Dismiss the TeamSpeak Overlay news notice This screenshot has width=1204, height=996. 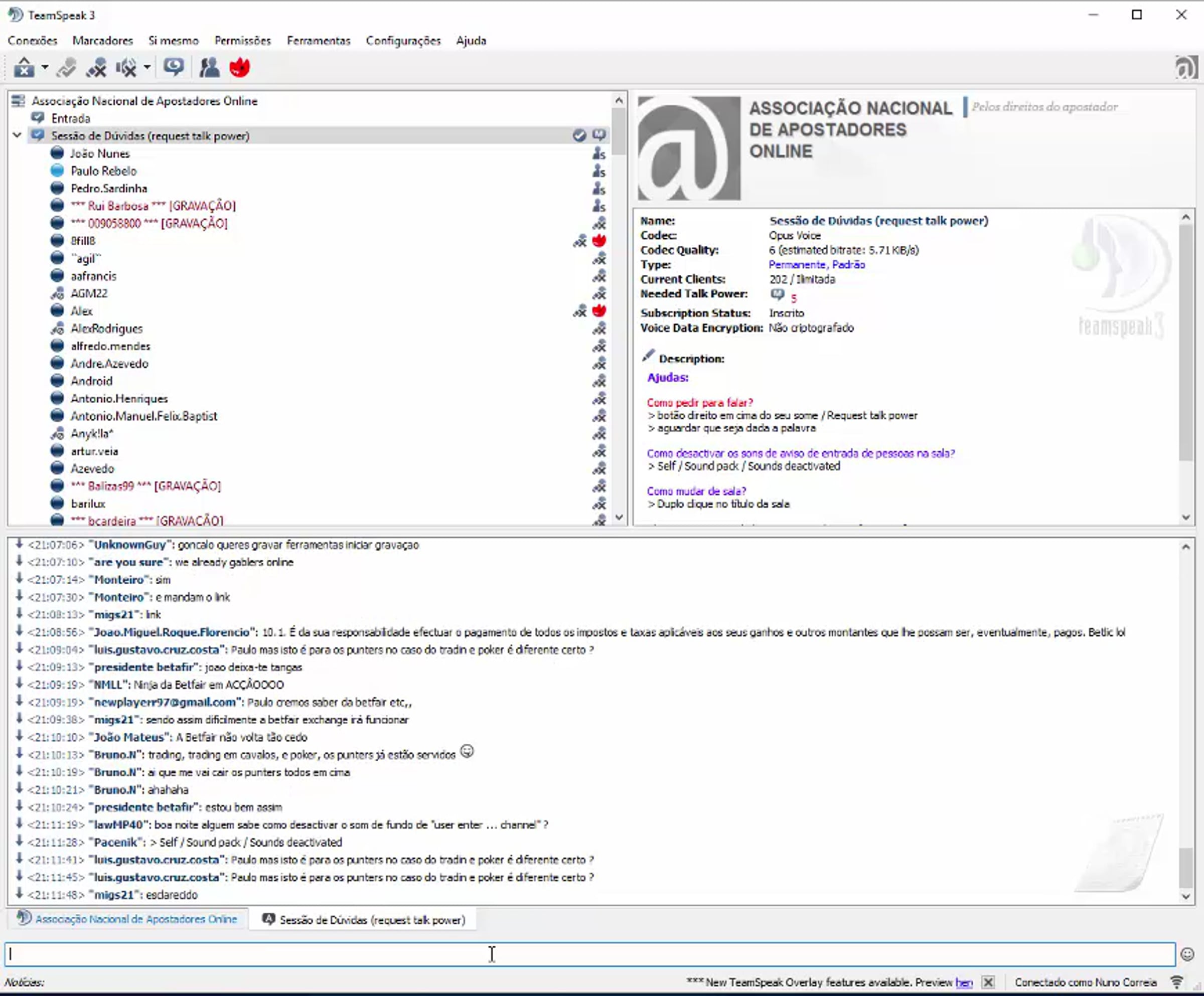pyautogui.click(x=988, y=983)
